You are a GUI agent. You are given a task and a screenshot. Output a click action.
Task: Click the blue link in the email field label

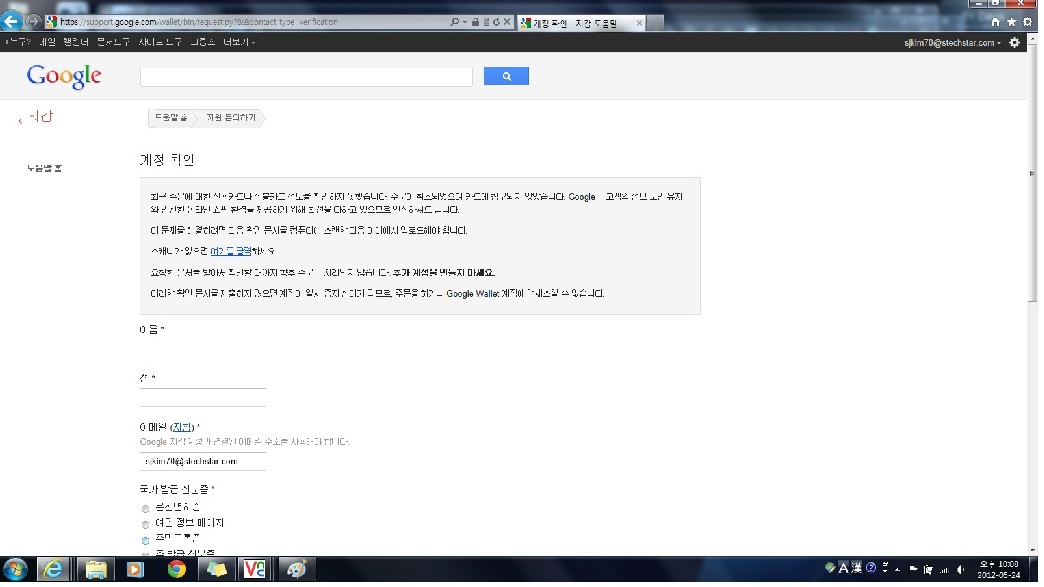coord(182,428)
